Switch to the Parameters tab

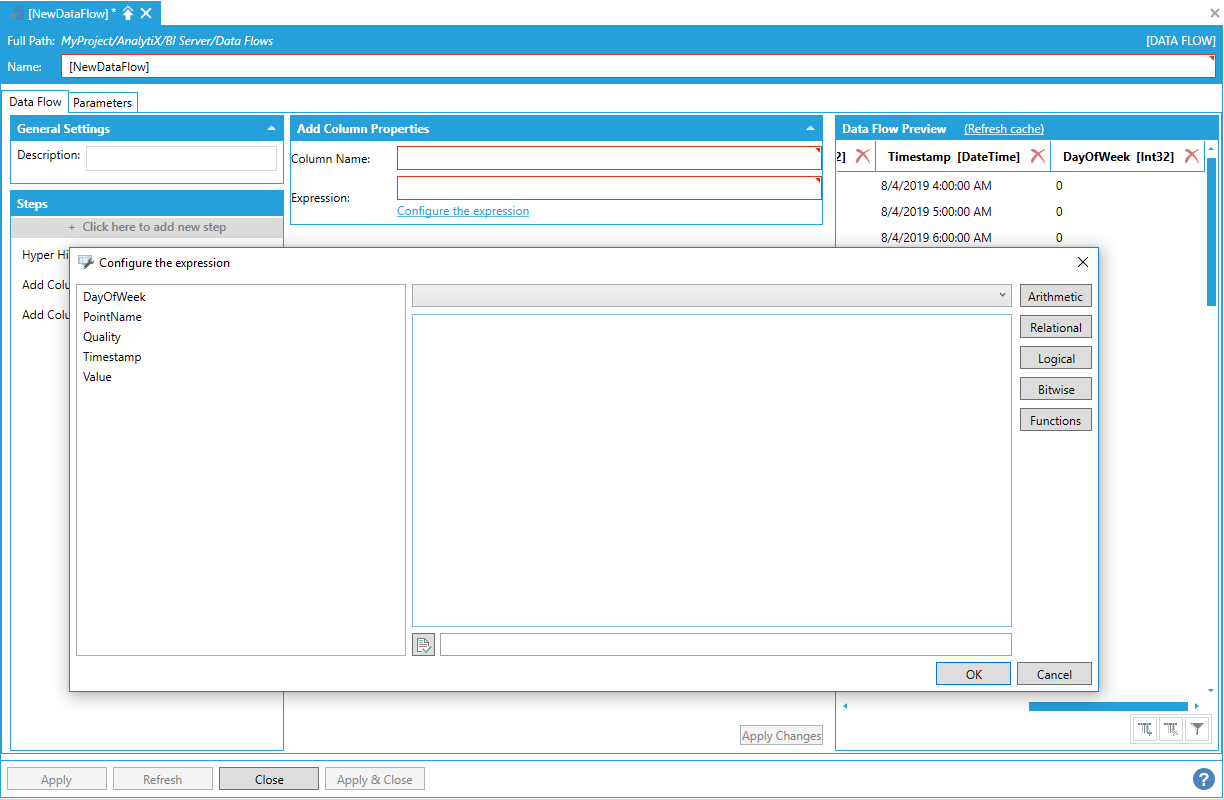point(102,103)
